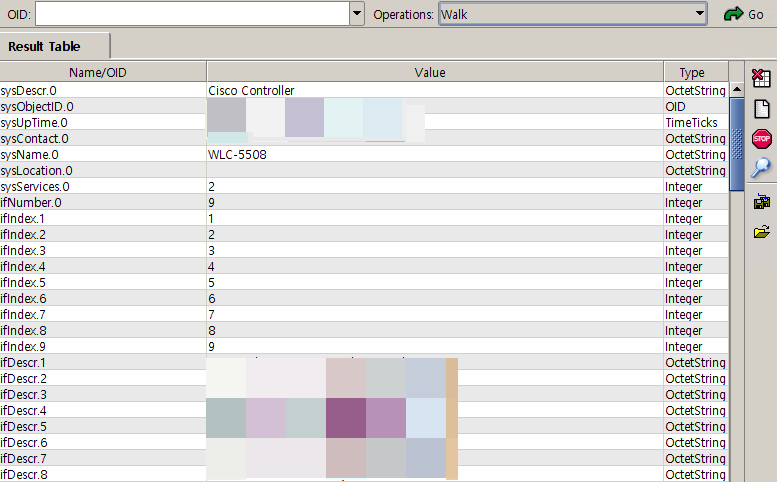This screenshot has height=482, width=777.
Task: Stop the operation with red STOP icon
Action: 762,139
